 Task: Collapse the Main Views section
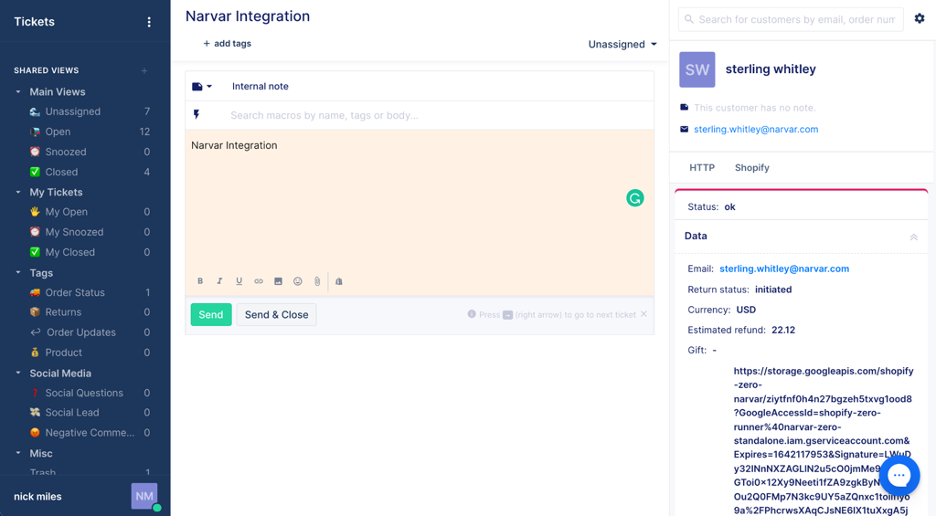click(18, 92)
